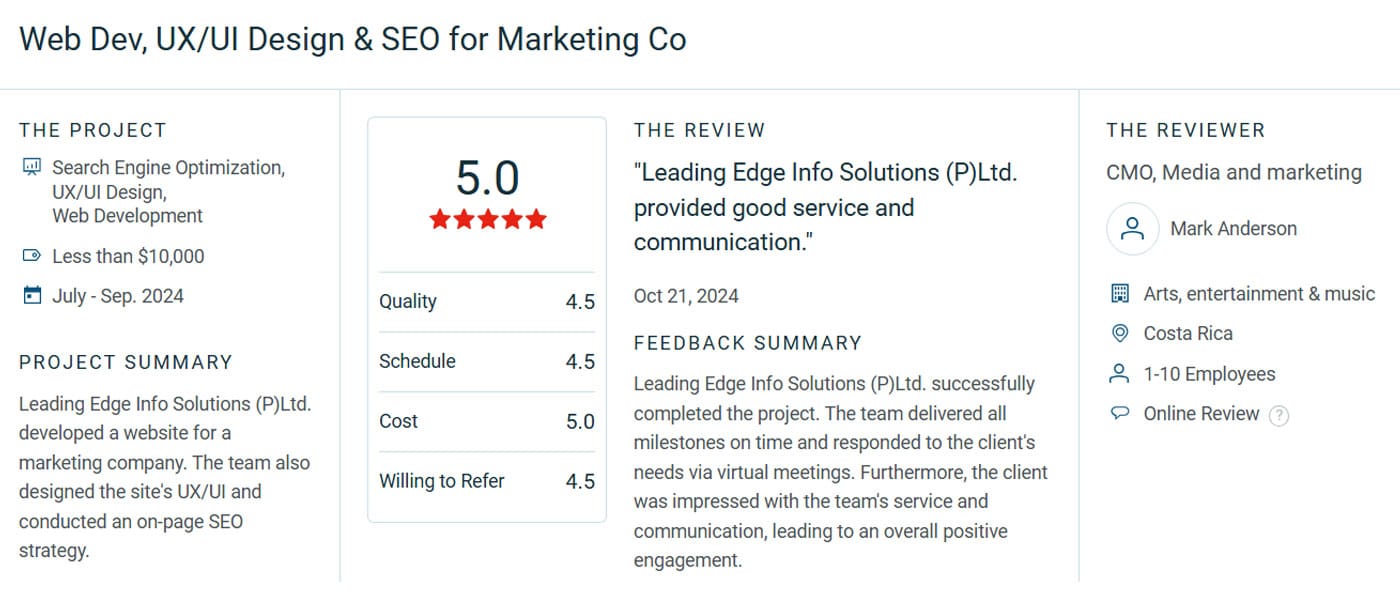Click the Online Review label
1400x600 pixels.
coord(1202,413)
